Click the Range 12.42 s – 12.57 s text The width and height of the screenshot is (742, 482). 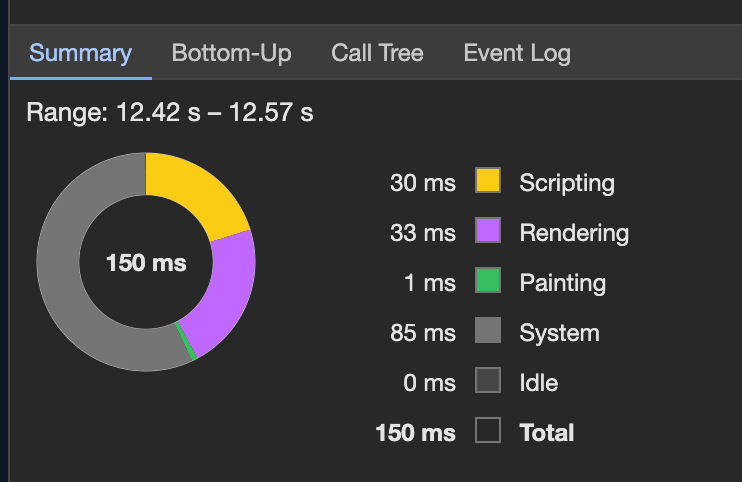(x=170, y=112)
